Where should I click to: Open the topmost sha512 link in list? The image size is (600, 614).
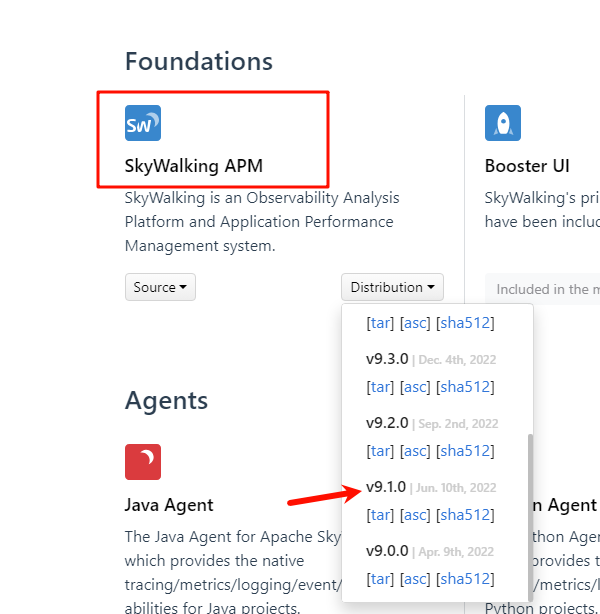pyautogui.click(x=465, y=323)
